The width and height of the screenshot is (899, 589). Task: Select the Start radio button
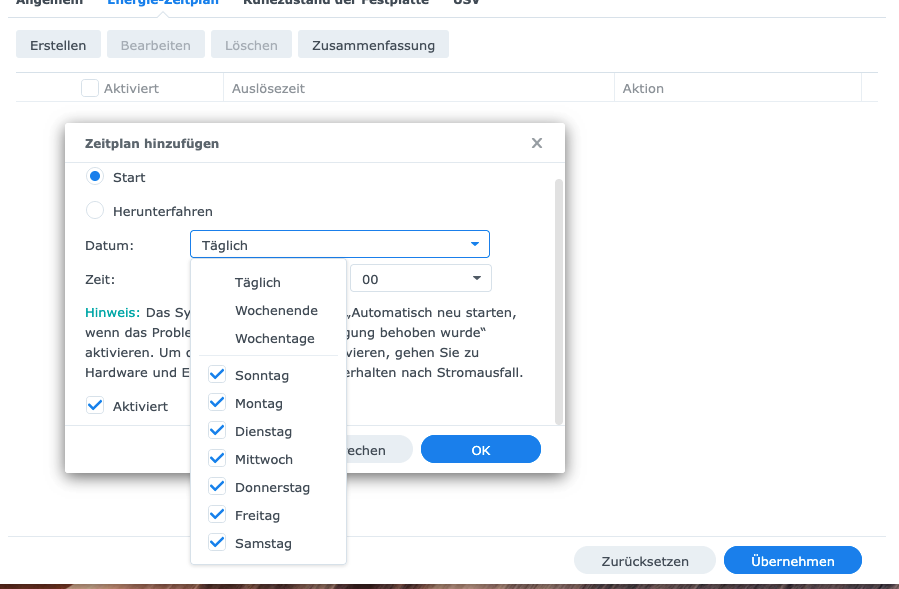(x=95, y=177)
